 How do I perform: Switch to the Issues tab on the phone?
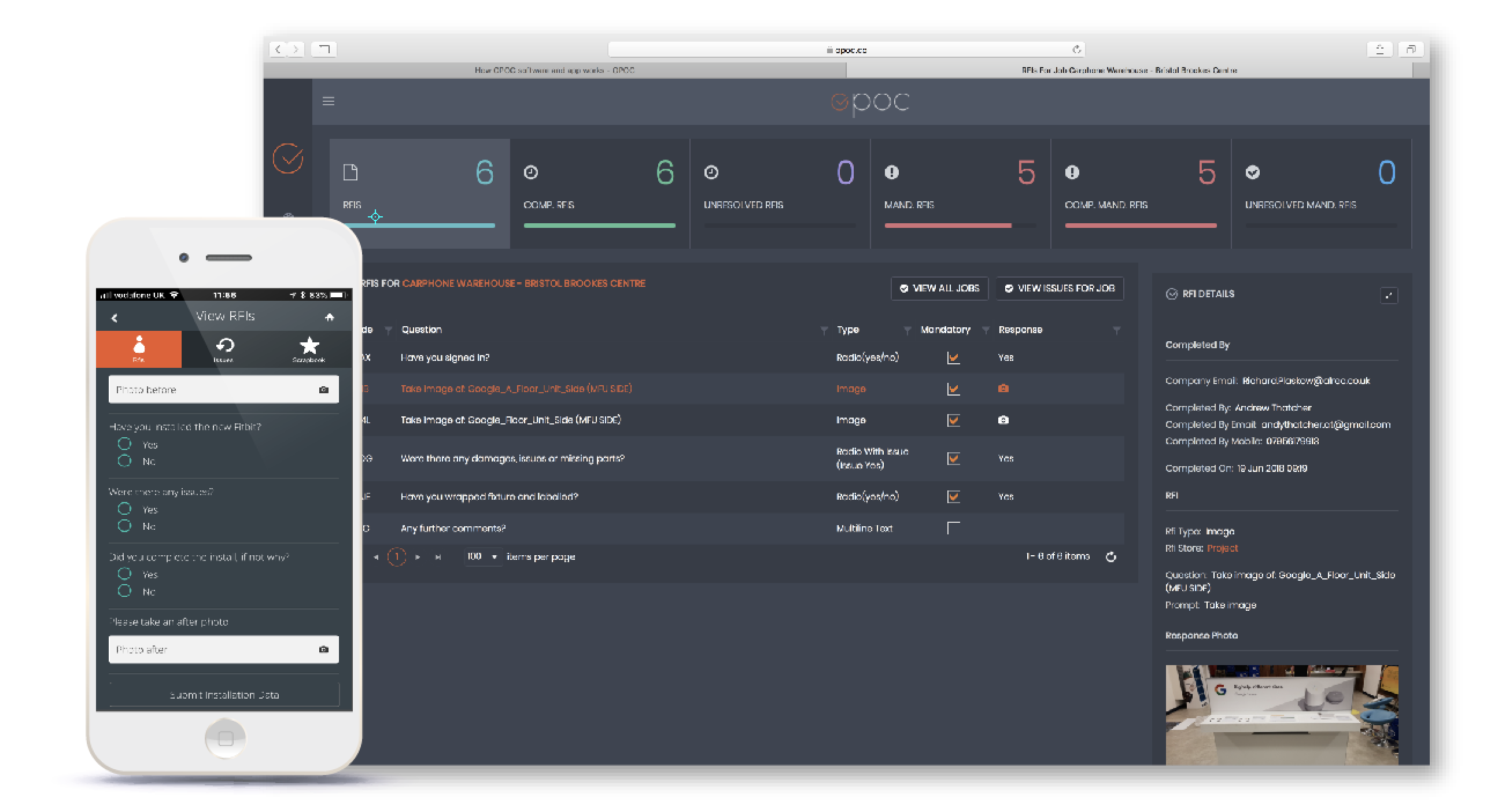pyautogui.click(x=224, y=348)
